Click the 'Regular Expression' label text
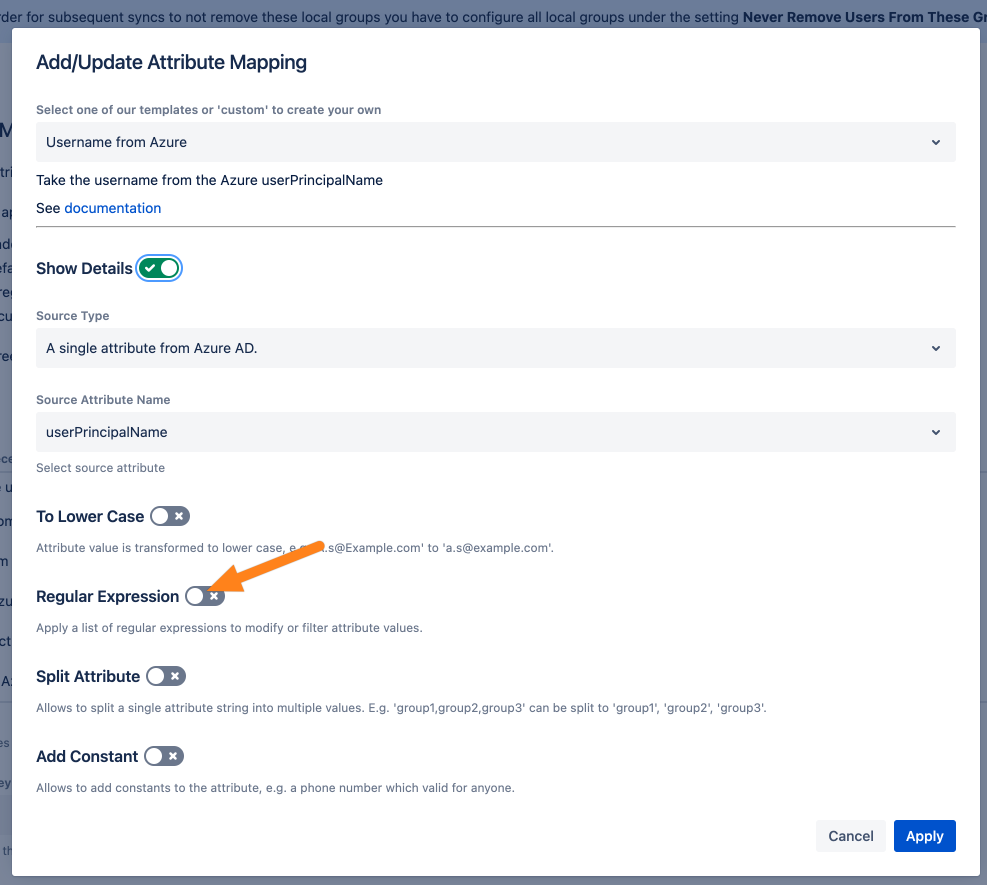The height and width of the screenshot is (885, 987). coord(107,596)
